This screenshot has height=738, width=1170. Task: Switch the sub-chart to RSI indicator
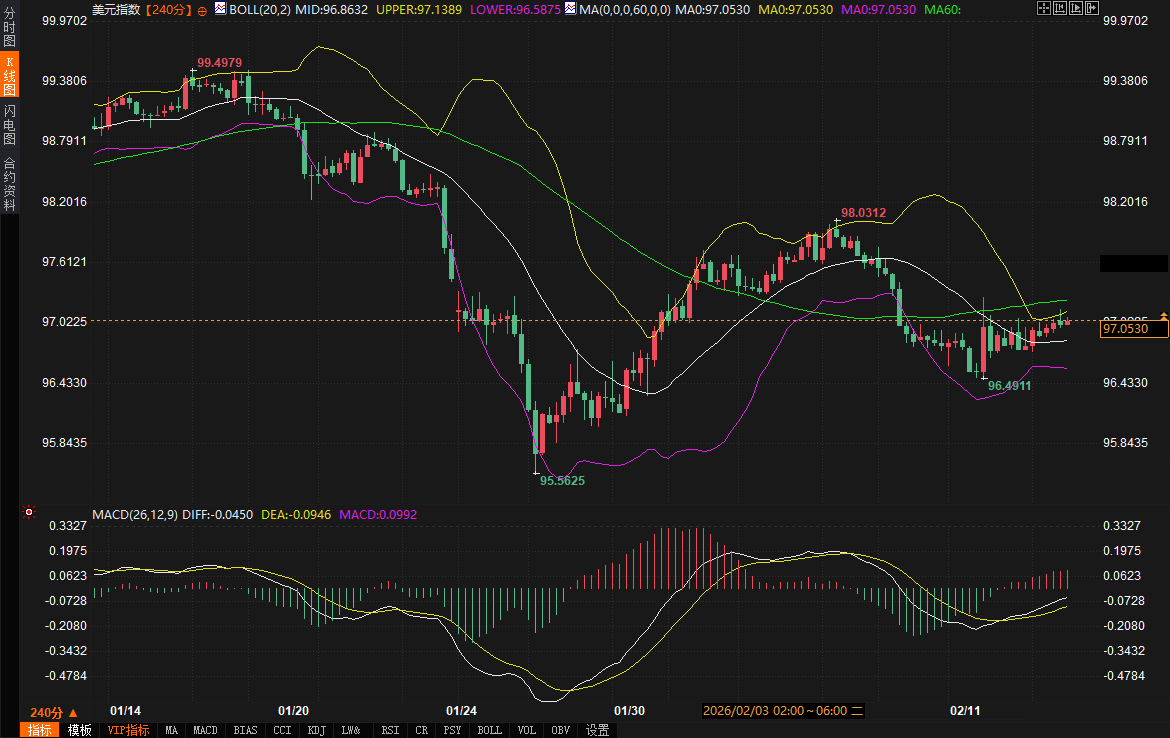(390, 730)
